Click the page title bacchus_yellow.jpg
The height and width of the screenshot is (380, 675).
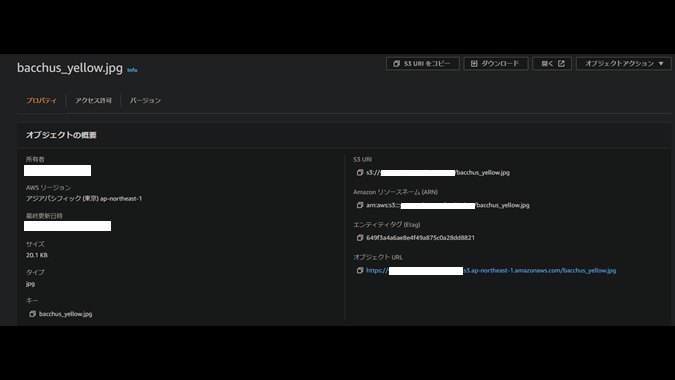click(70, 68)
